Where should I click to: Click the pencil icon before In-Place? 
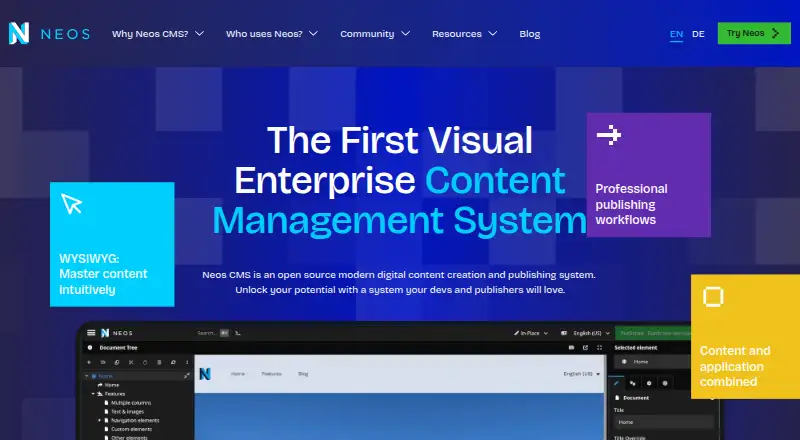click(x=516, y=333)
